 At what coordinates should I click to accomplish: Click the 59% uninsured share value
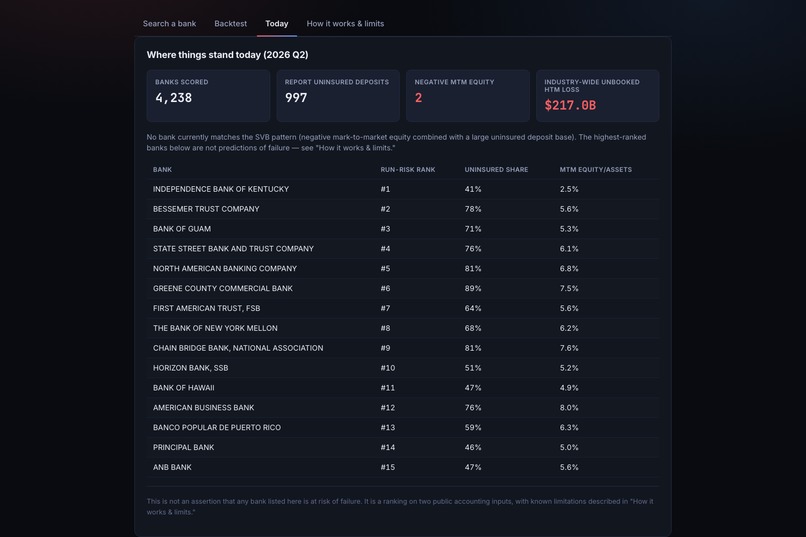pos(473,428)
